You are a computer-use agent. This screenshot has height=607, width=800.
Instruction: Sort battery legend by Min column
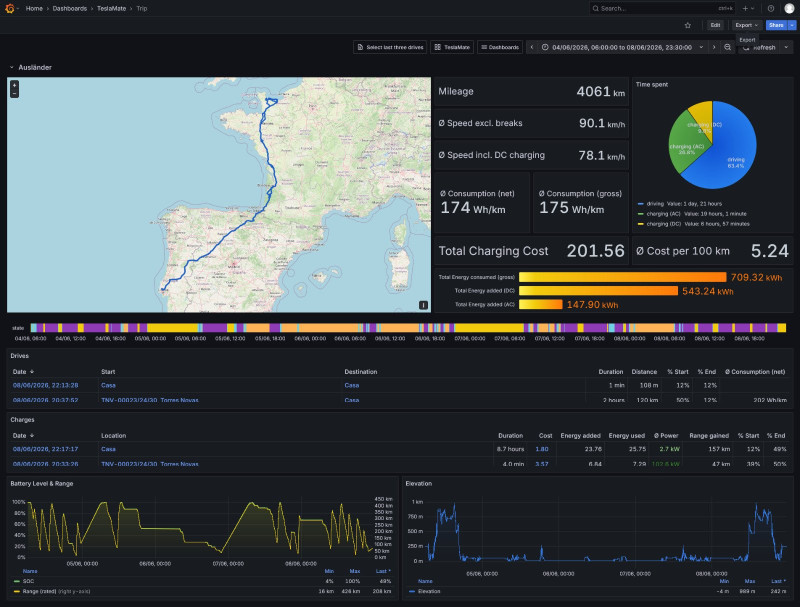tap(329, 571)
